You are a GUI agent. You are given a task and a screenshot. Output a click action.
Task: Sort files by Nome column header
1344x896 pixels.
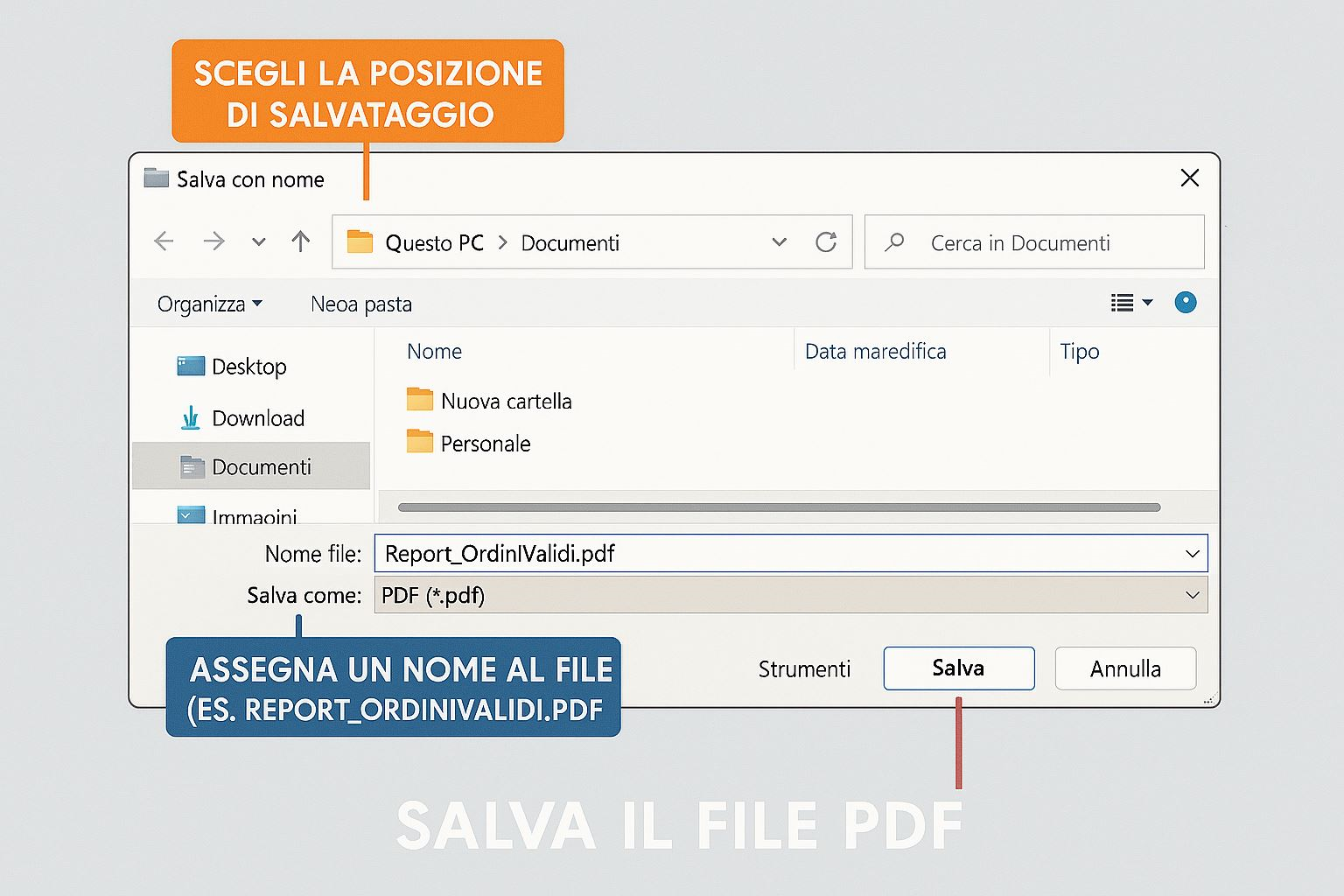pos(434,352)
